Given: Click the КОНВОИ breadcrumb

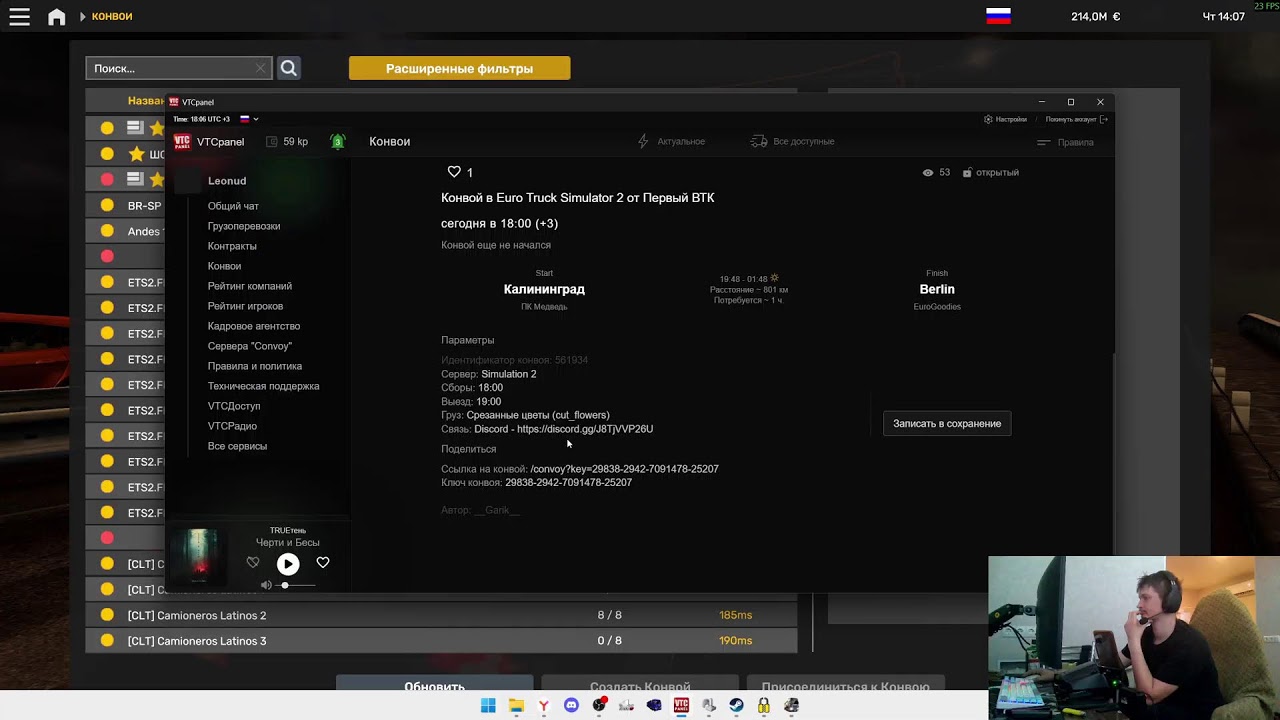Looking at the screenshot, I should [x=112, y=17].
